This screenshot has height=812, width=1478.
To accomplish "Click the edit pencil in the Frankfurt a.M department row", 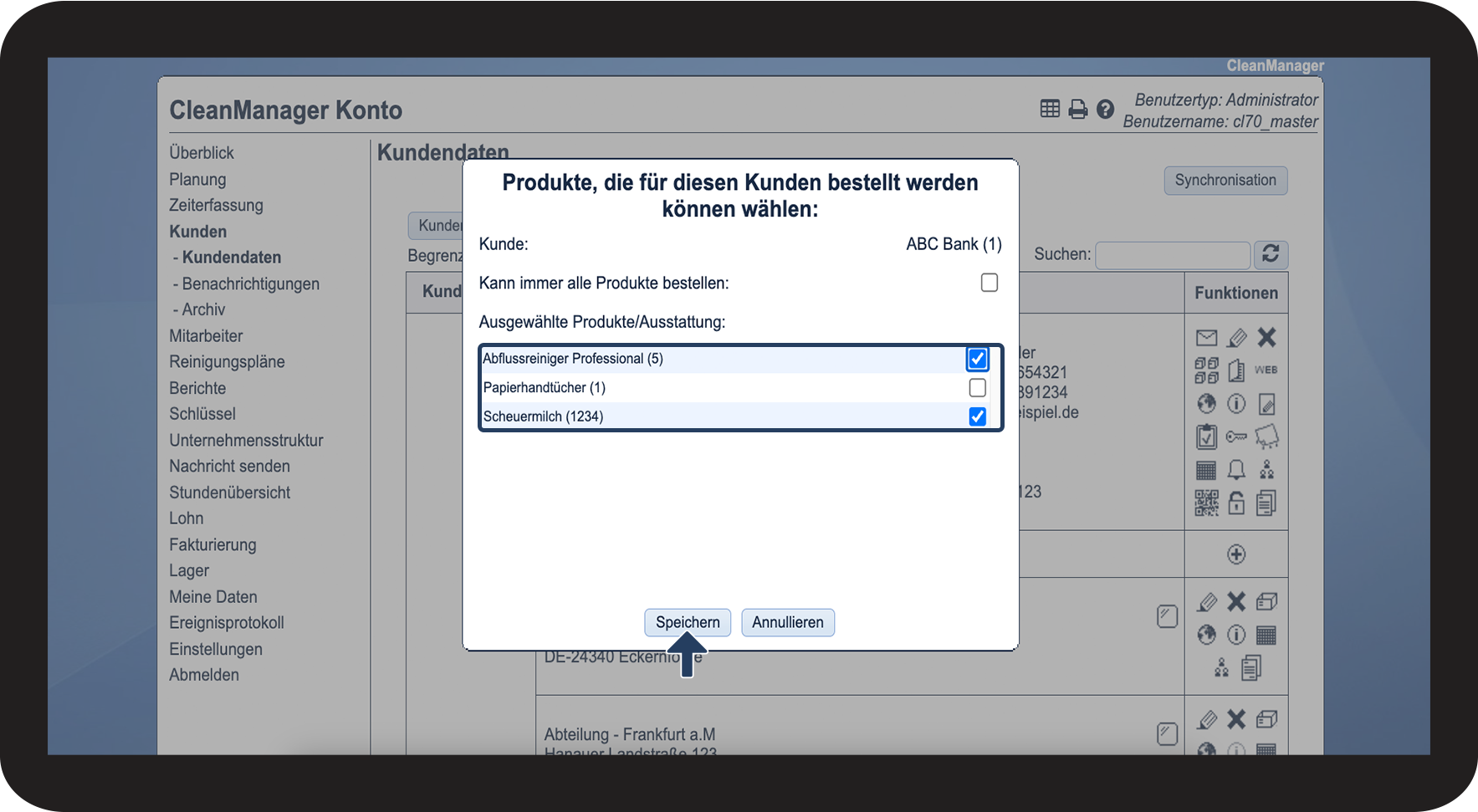I will click(1207, 719).
